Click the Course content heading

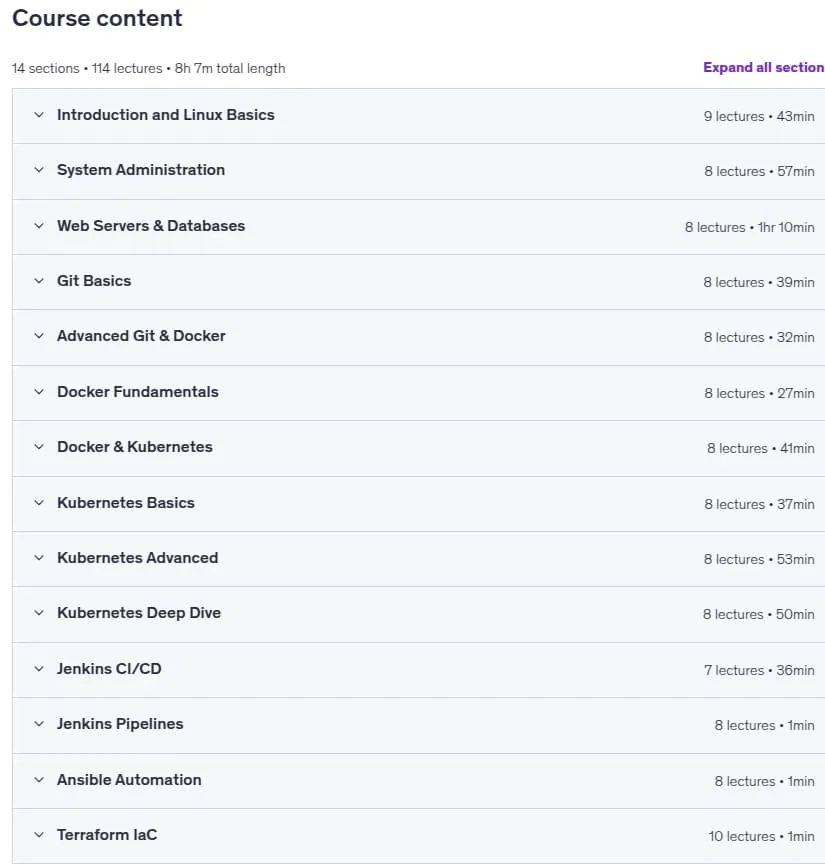click(97, 18)
